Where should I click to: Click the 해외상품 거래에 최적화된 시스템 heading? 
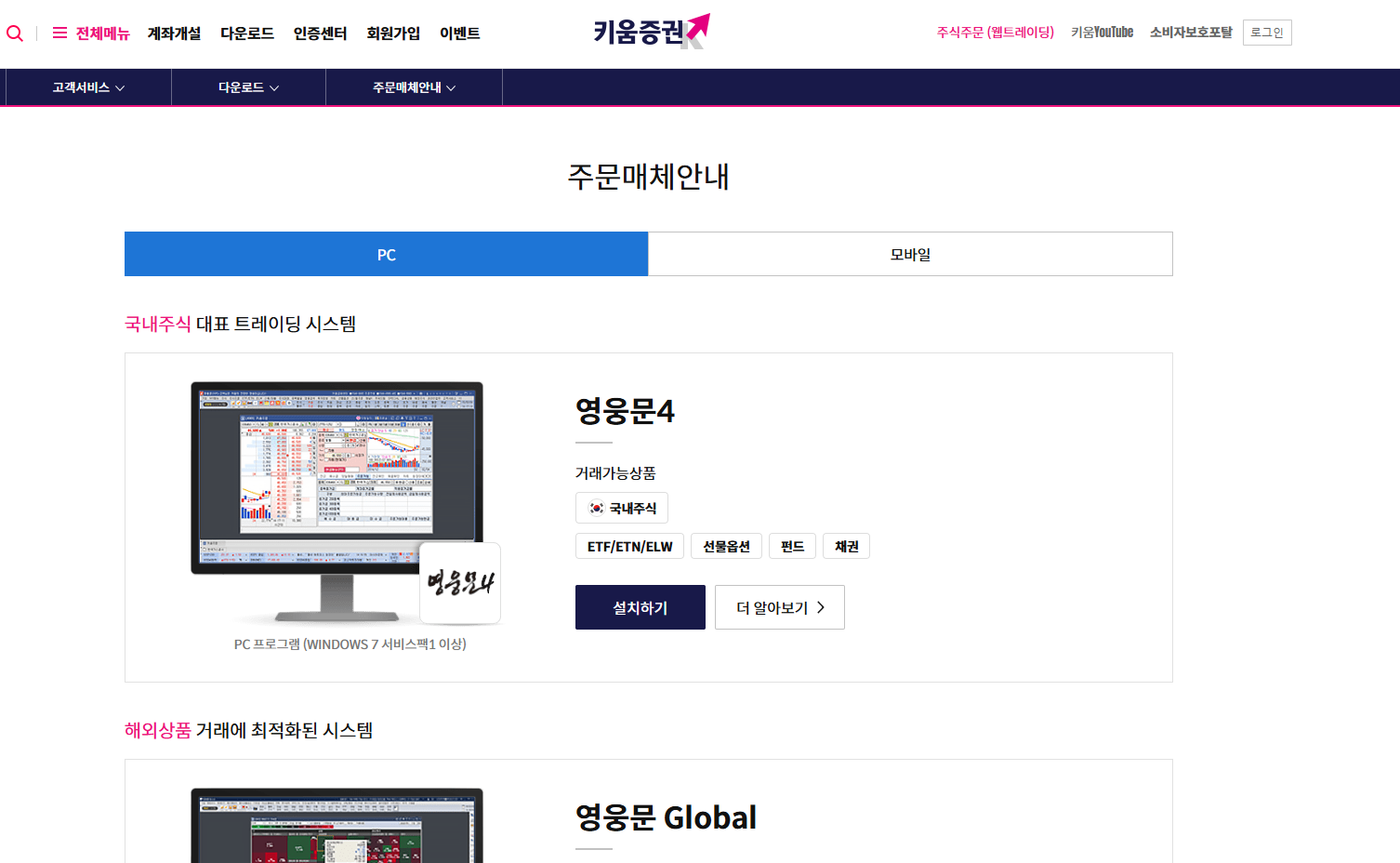click(x=249, y=730)
